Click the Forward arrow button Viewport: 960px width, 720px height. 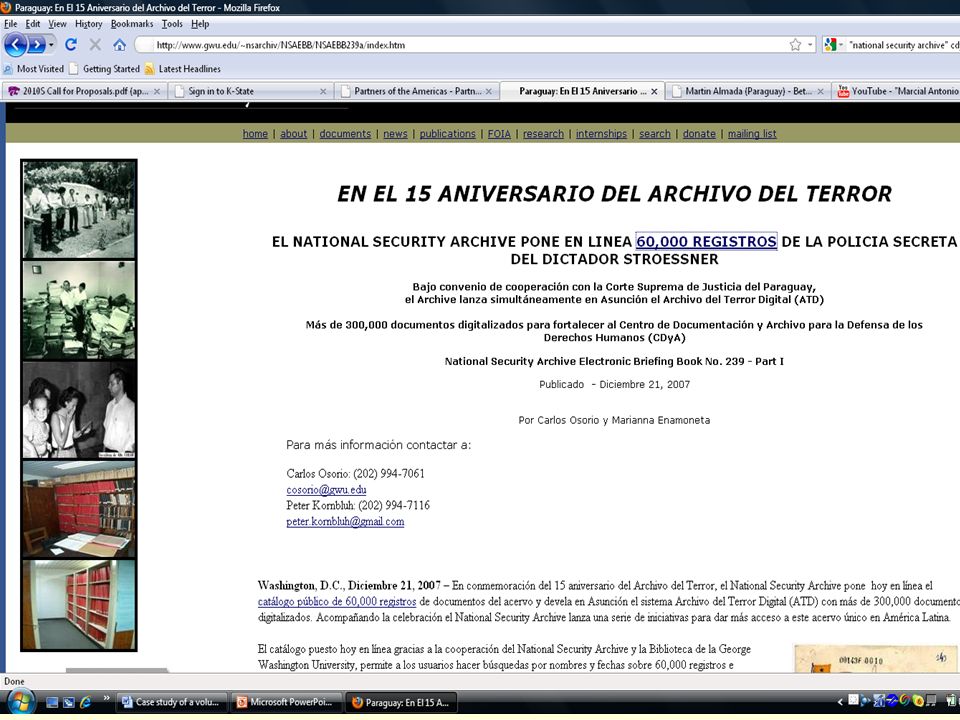pos(36,45)
